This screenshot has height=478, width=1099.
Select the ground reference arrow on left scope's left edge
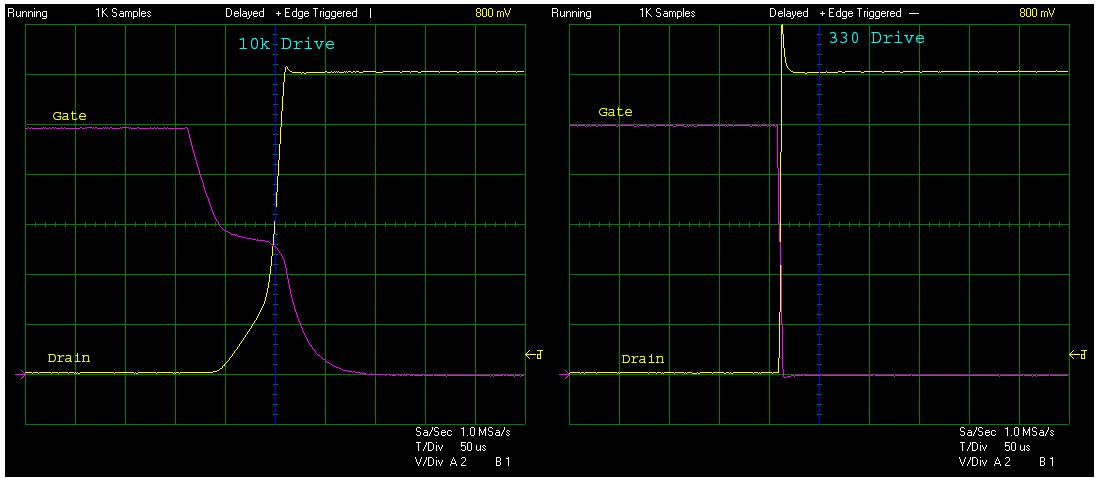tap(18, 375)
